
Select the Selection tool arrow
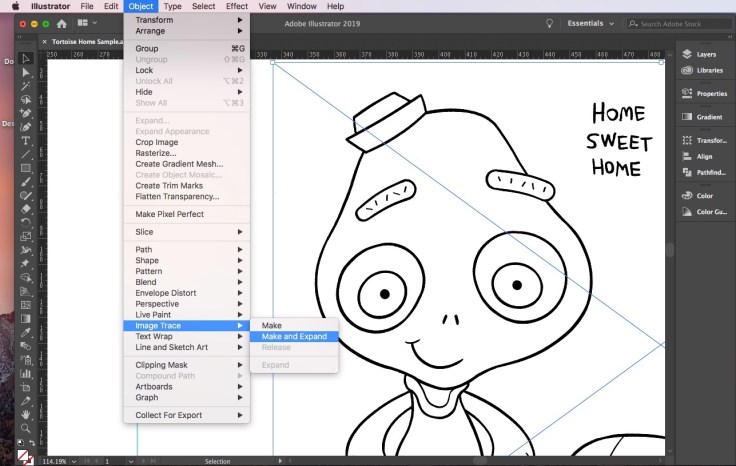[27, 59]
